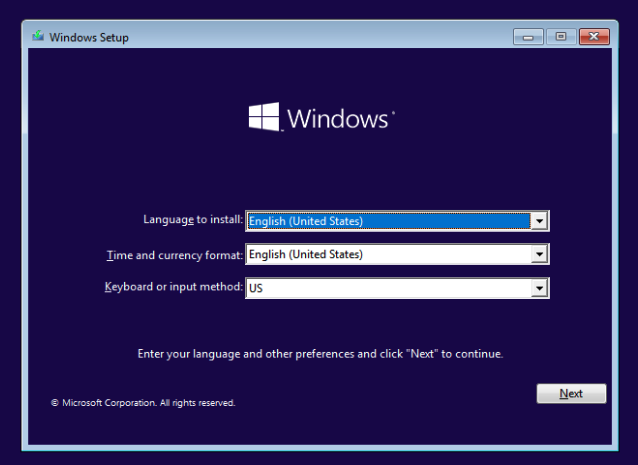Click the Windows Setup title bar icon
The width and height of the screenshot is (638, 465).
point(38,36)
